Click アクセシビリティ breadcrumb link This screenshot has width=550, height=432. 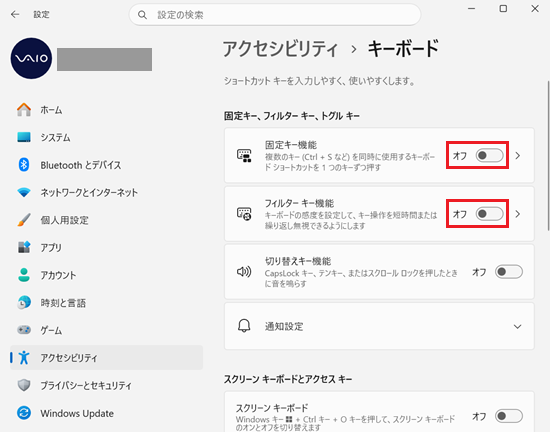(x=280, y=48)
